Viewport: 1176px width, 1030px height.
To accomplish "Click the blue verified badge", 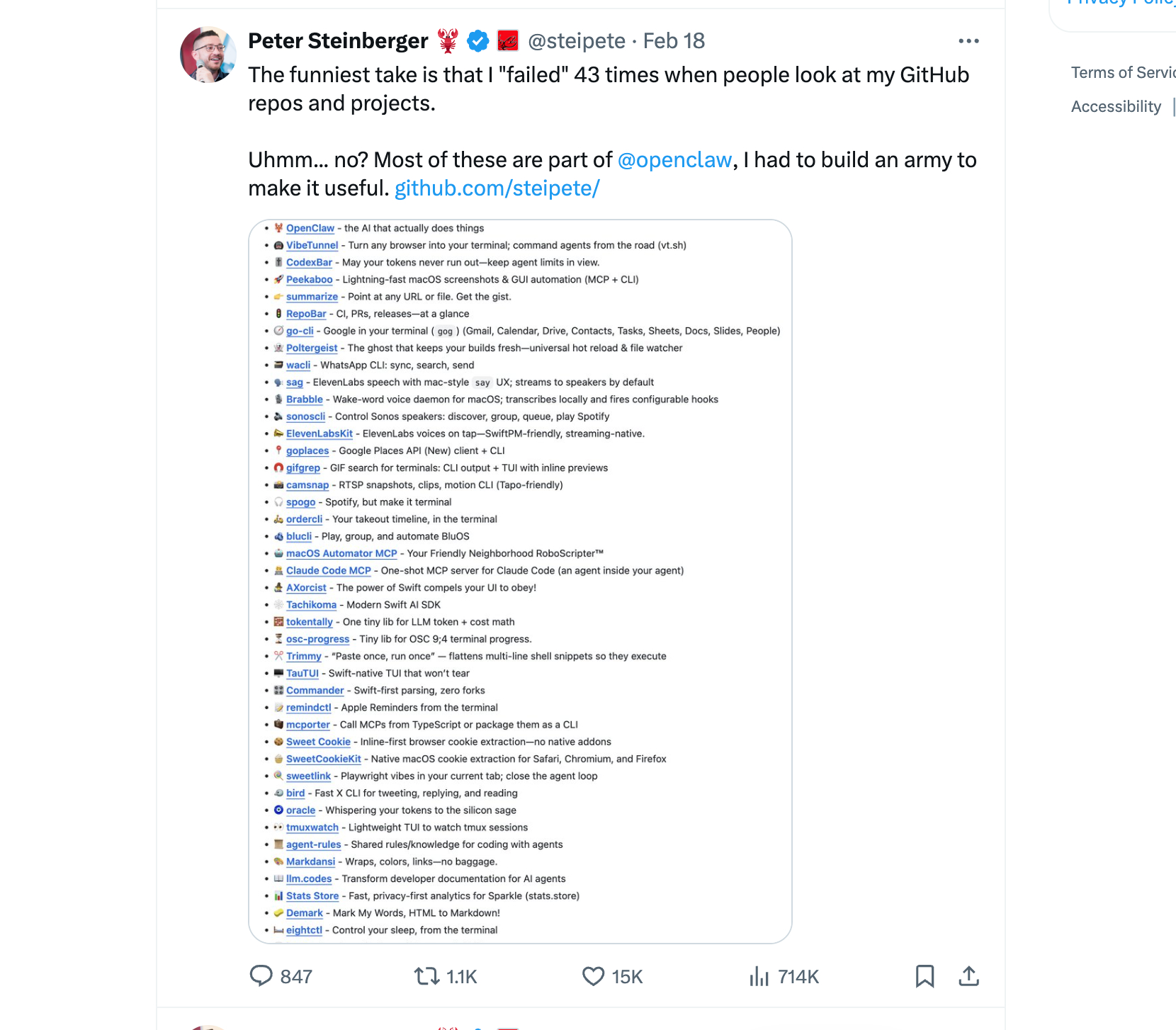I will coord(478,41).
